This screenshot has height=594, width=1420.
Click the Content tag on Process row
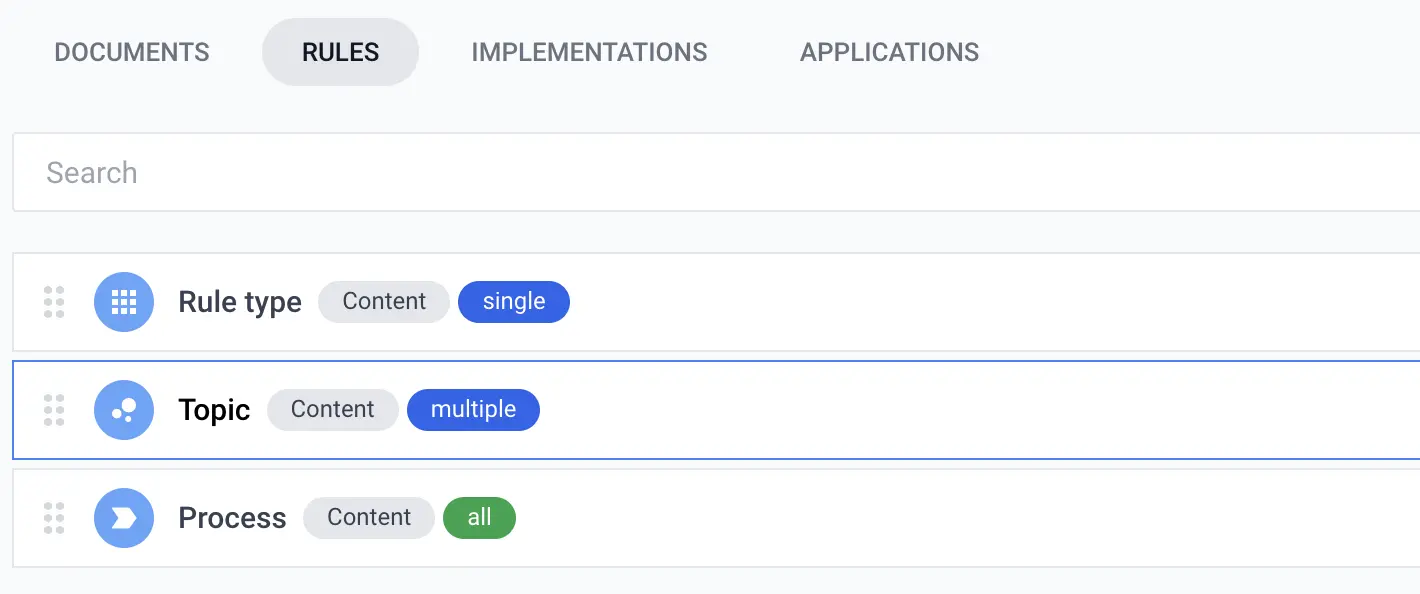click(x=369, y=518)
